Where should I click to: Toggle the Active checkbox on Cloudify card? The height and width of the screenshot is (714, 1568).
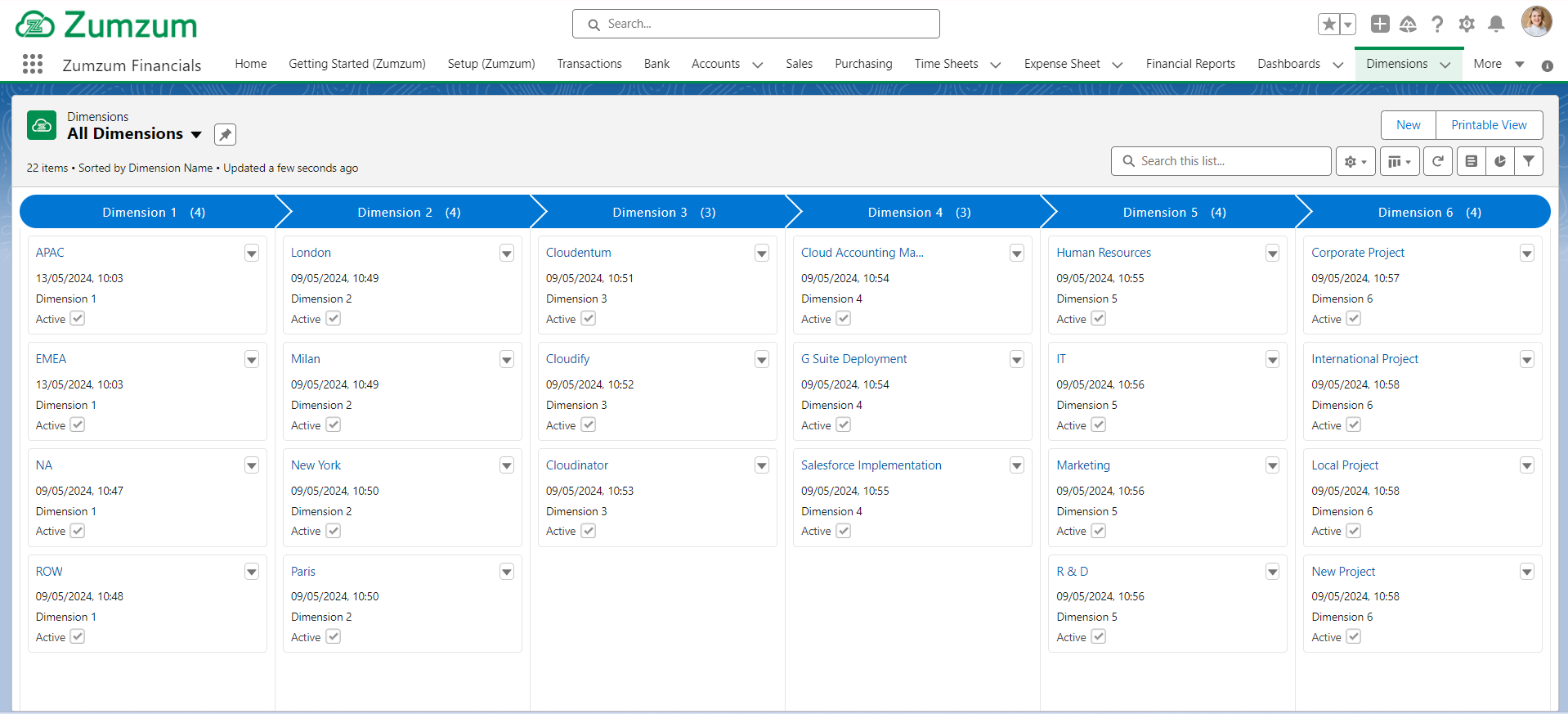[x=588, y=424]
